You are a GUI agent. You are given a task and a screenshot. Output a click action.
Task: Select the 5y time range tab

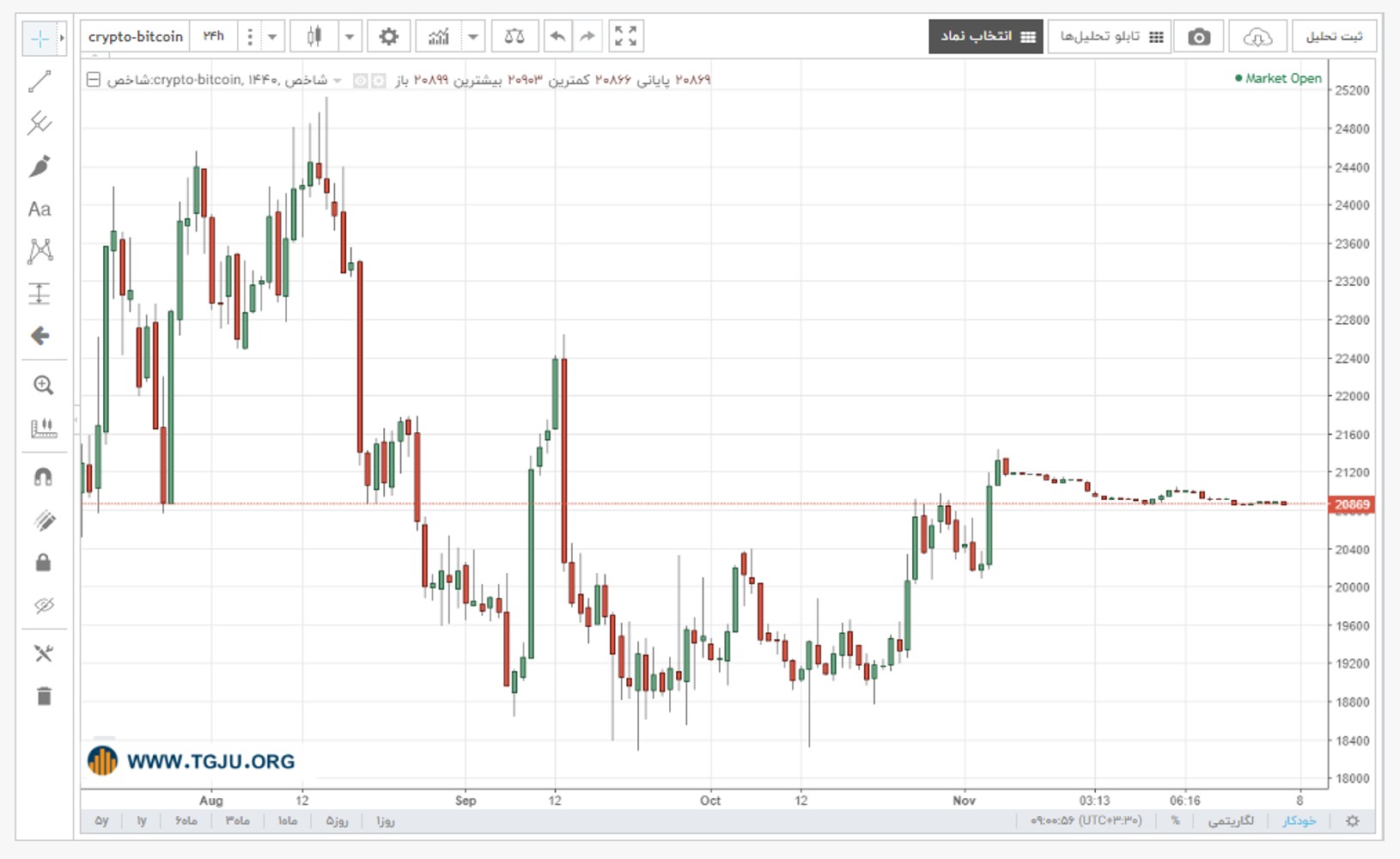click(101, 821)
